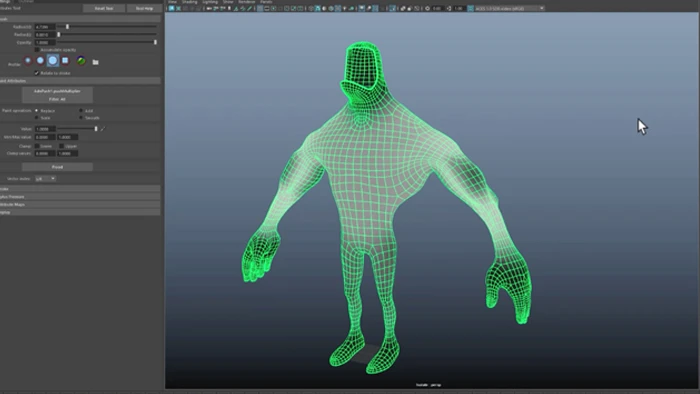Click the Radius(U) value field
Screen dimensions: 700x394
pos(45,27)
